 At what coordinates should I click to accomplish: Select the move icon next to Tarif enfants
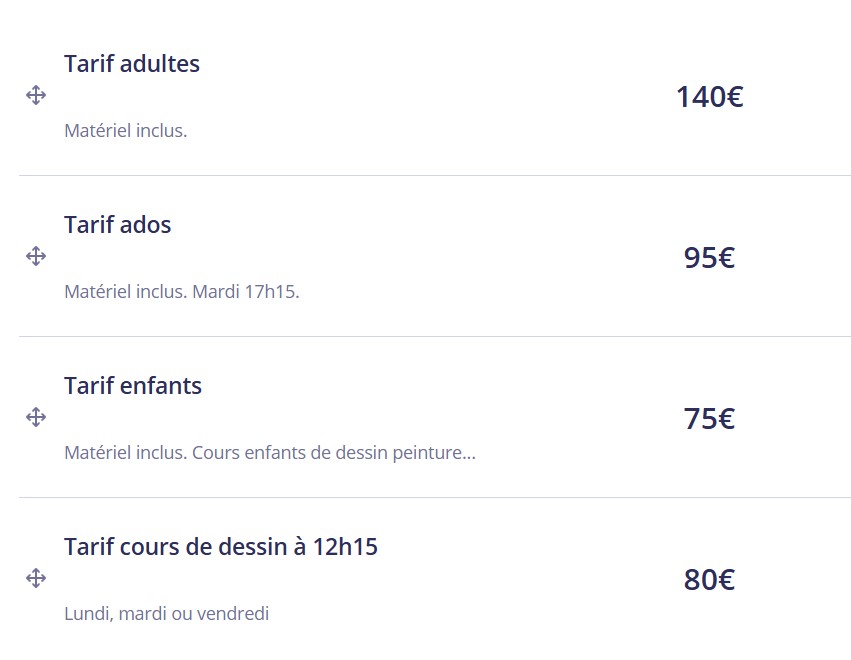tap(36, 417)
